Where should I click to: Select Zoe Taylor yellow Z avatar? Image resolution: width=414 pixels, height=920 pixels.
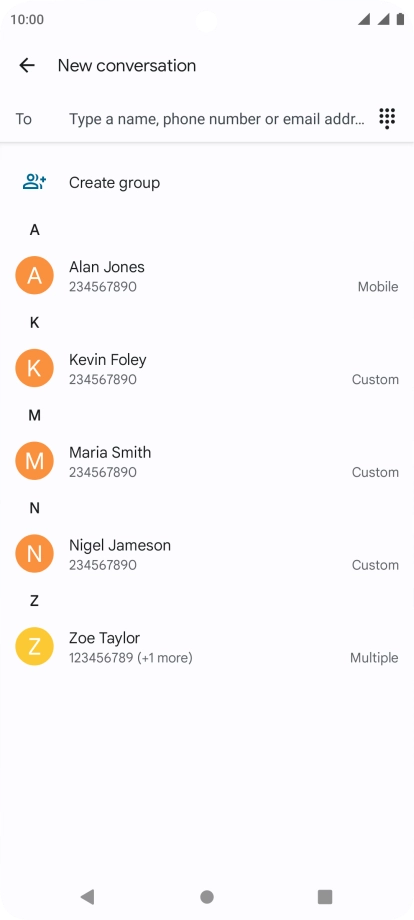tap(35, 646)
